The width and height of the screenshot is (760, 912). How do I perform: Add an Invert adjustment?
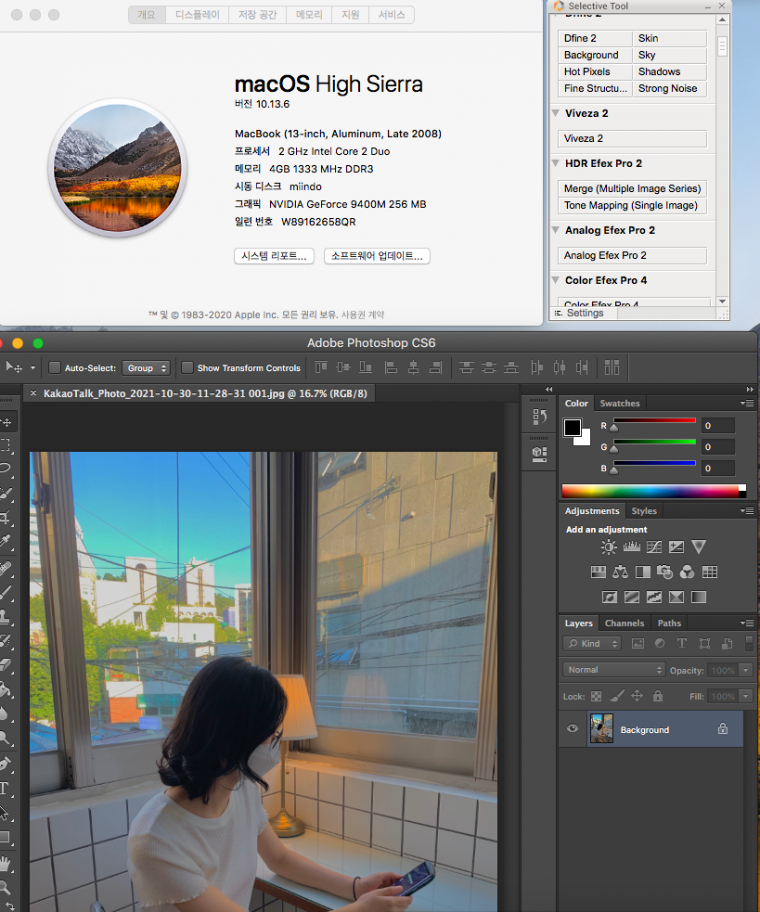click(x=609, y=597)
